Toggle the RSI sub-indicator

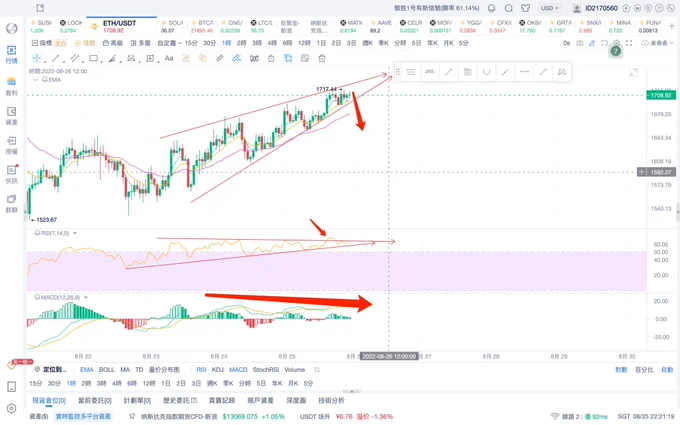201,369
